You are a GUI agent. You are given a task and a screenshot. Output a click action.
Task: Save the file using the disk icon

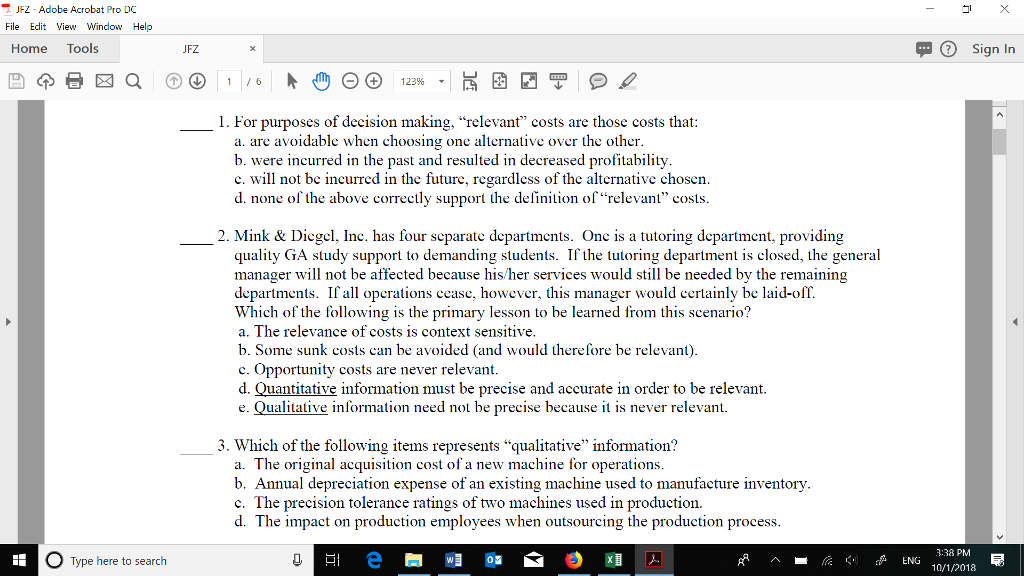coord(15,81)
